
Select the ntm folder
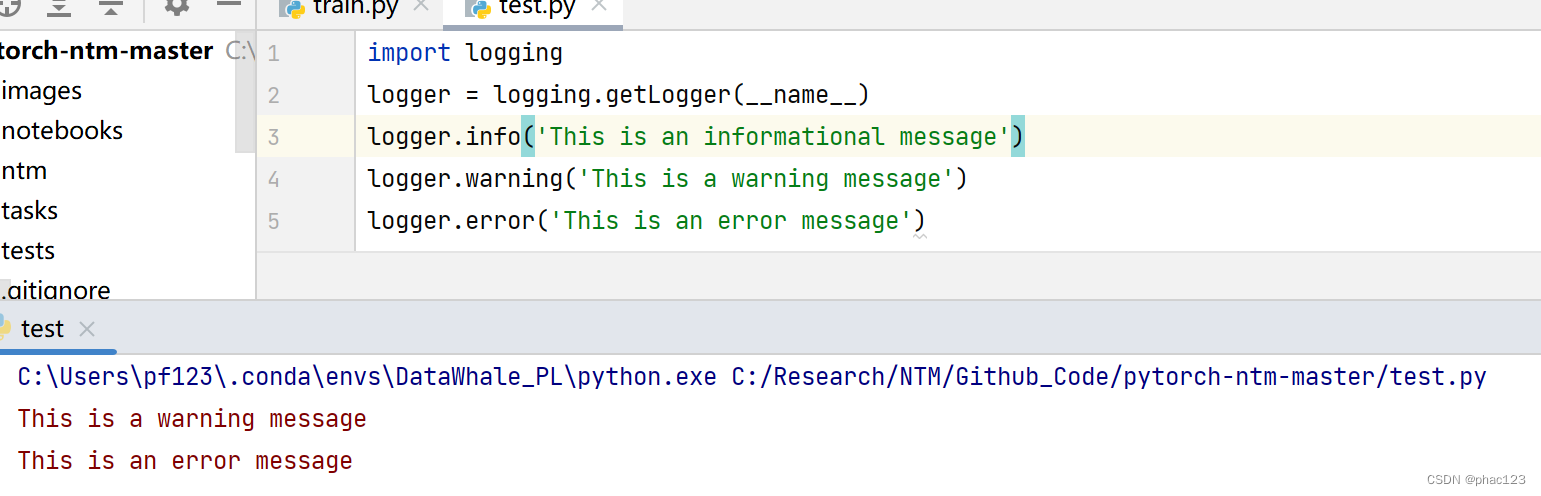[24, 171]
